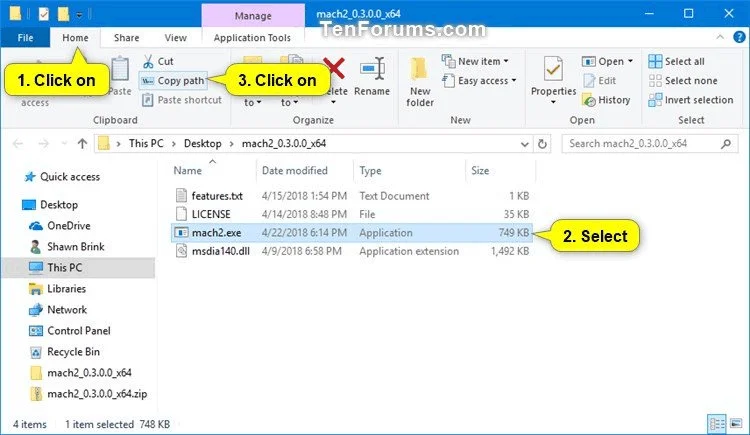Expand the Open button dropdown arrow

(630, 61)
